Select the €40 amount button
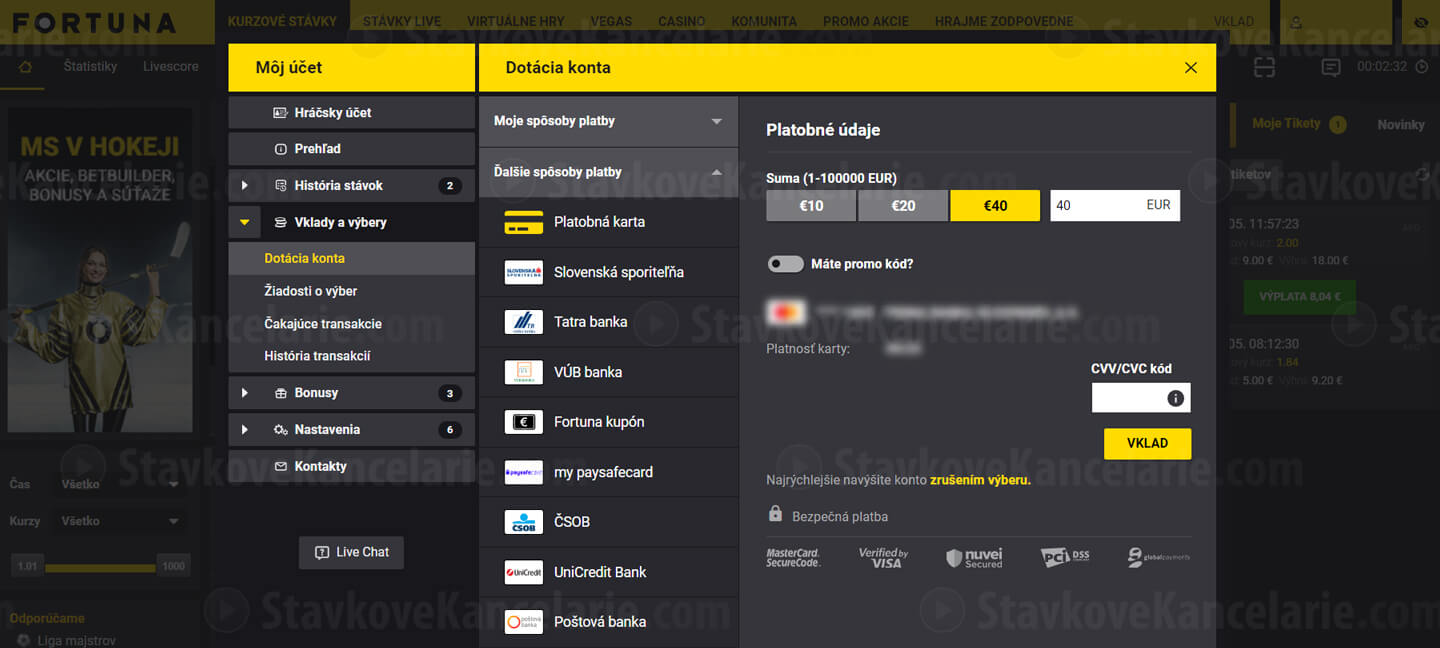The height and width of the screenshot is (648, 1440). coord(995,206)
